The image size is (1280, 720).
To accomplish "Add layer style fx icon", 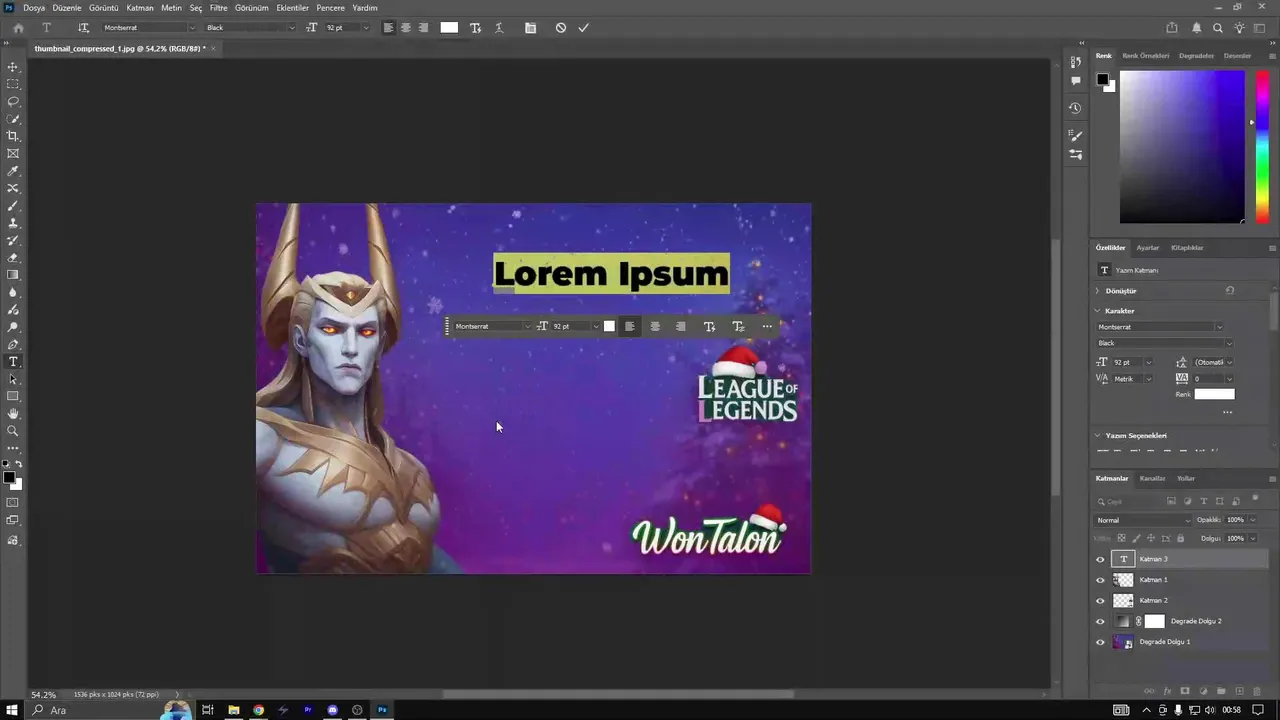I will (x=1167, y=691).
